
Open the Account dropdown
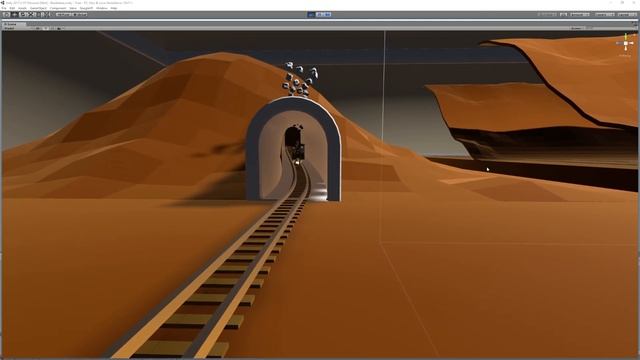tap(580, 15)
